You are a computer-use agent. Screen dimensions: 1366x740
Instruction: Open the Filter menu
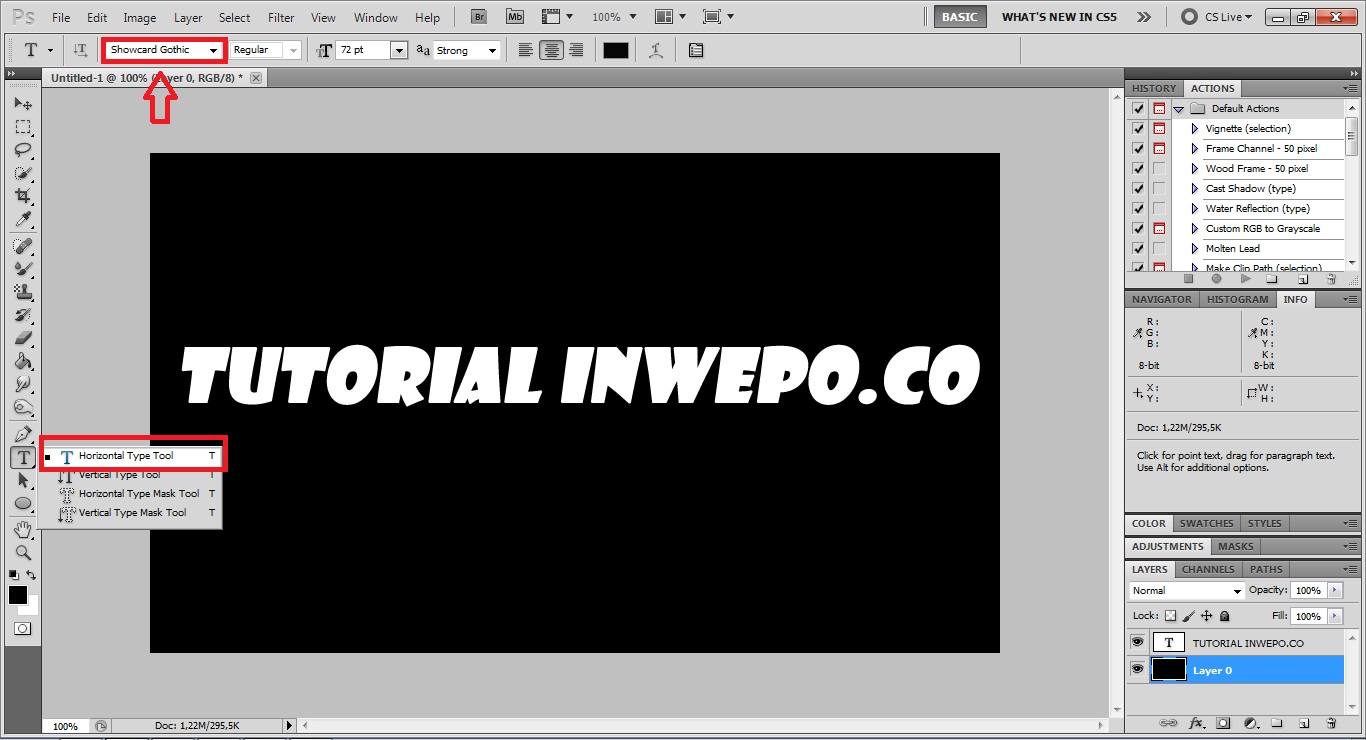(x=281, y=18)
